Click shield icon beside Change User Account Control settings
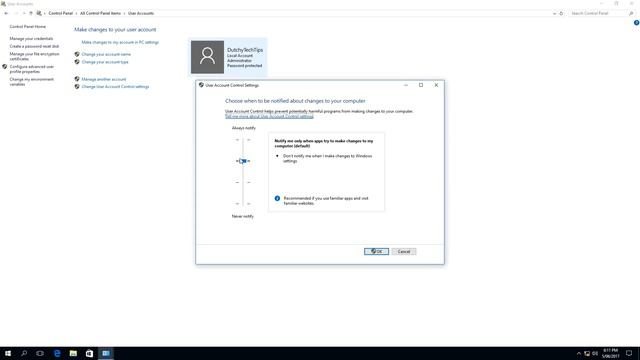Screen dimensions: 640x360 click(x=77, y=87)
